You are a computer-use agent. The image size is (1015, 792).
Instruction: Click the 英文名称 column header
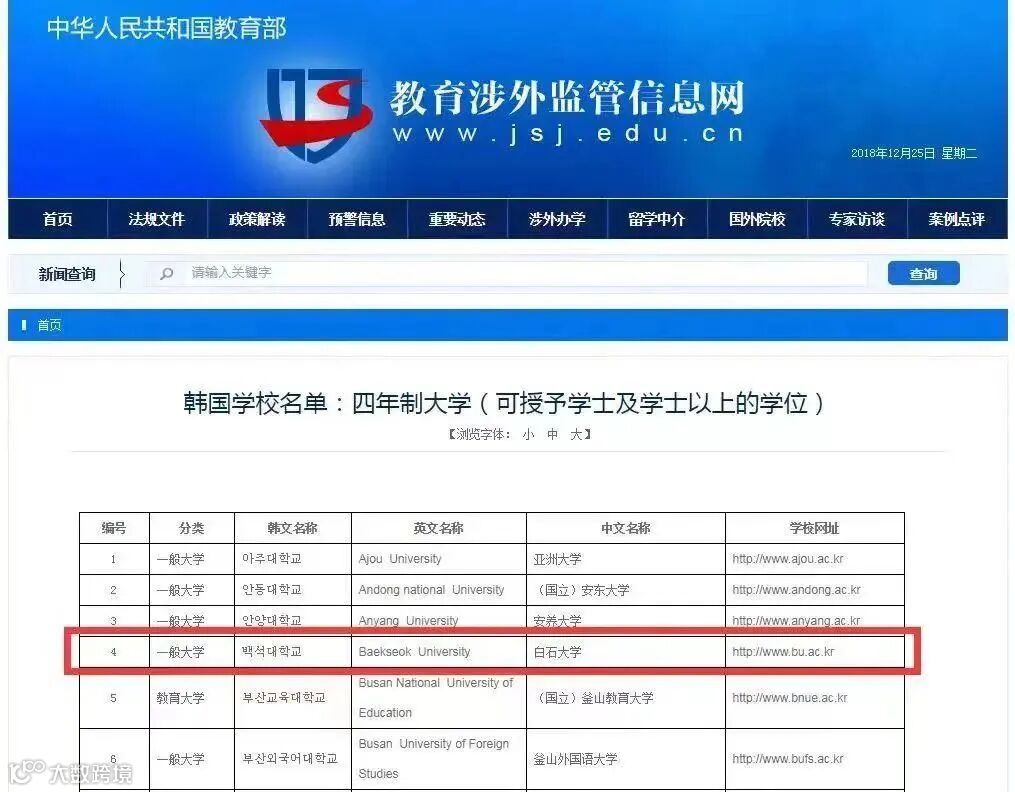(438, 528)
